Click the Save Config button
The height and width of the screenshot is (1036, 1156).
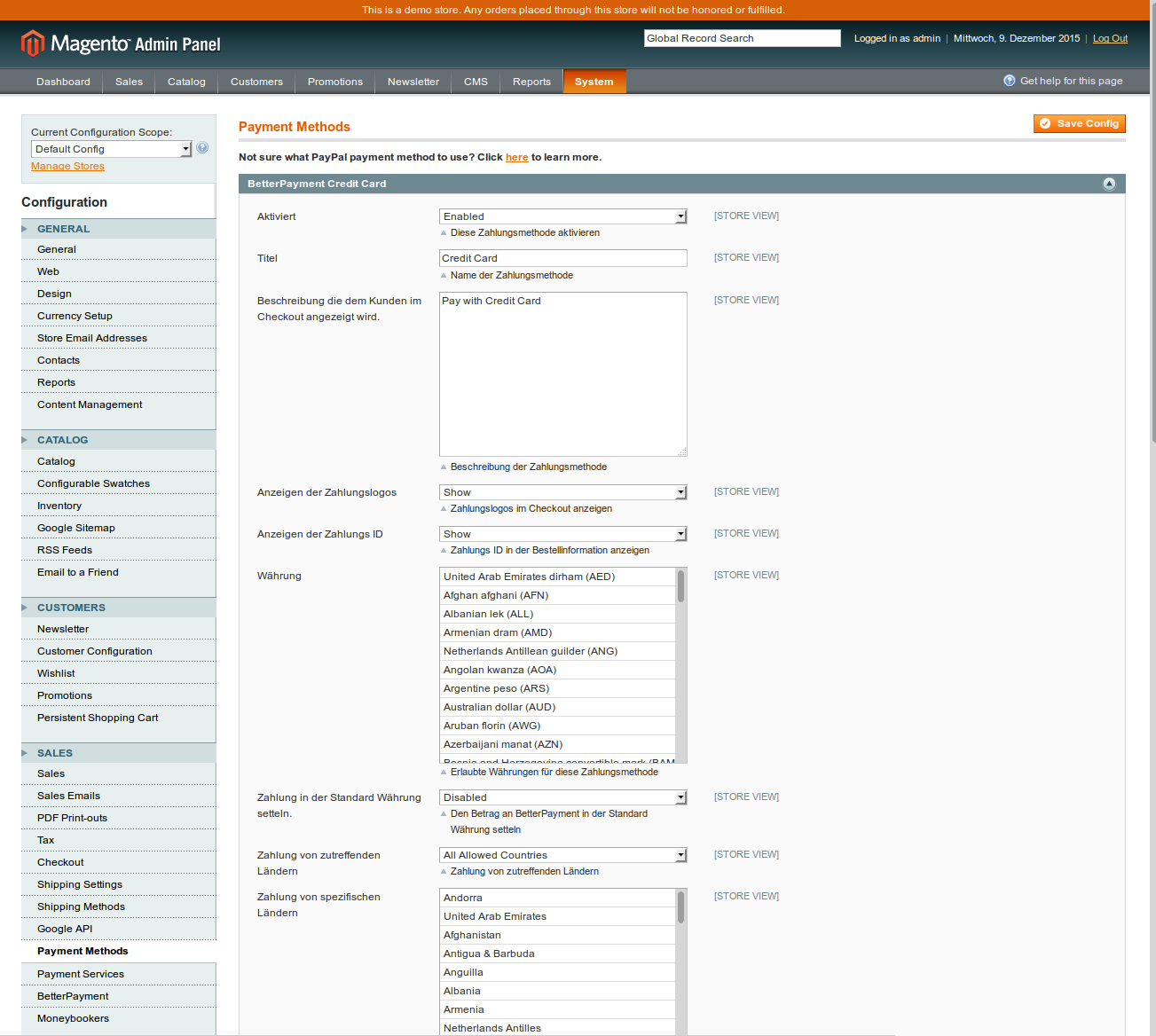pos(1080,123)
